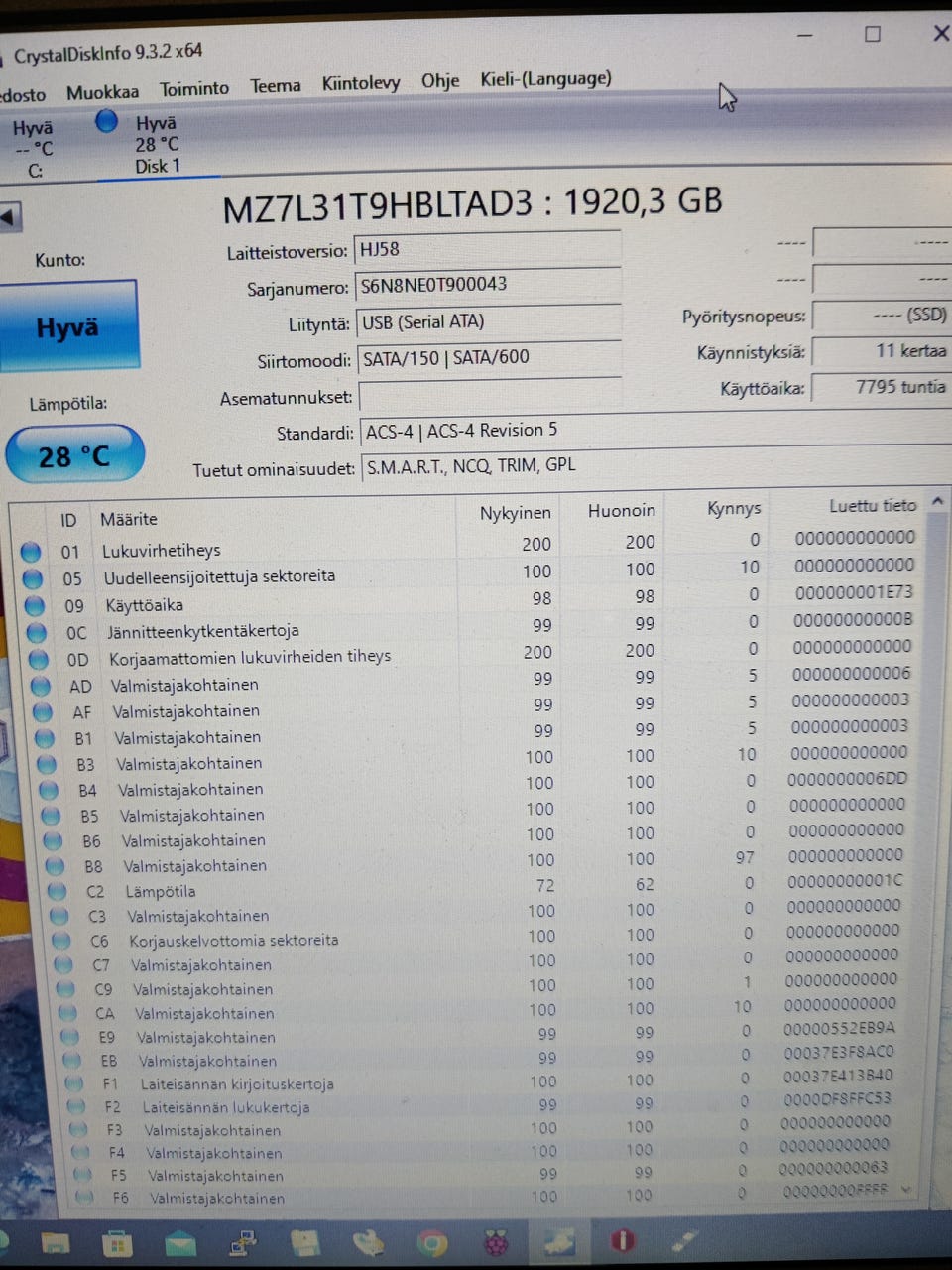Click the Siirtomoodi SATA/150 | SATA/600 field
The width and height of the screenshot is (952, 1270).
point(489,358)
